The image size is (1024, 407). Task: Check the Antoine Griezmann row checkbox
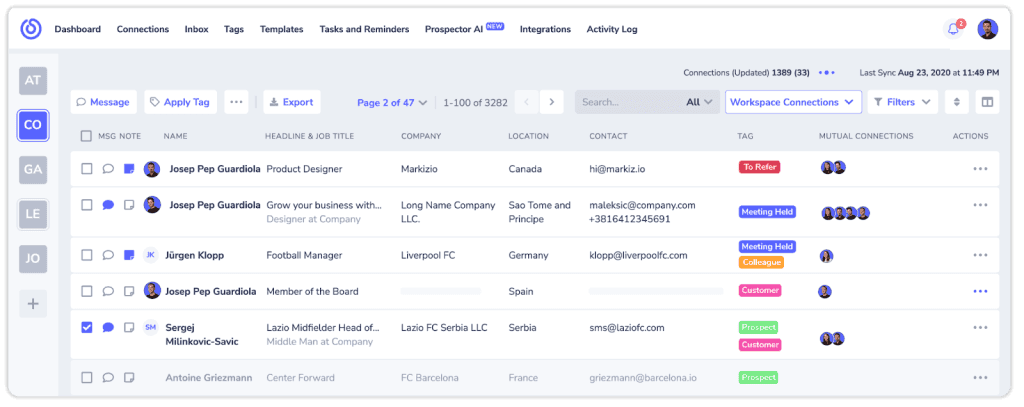tap(87, 377)
